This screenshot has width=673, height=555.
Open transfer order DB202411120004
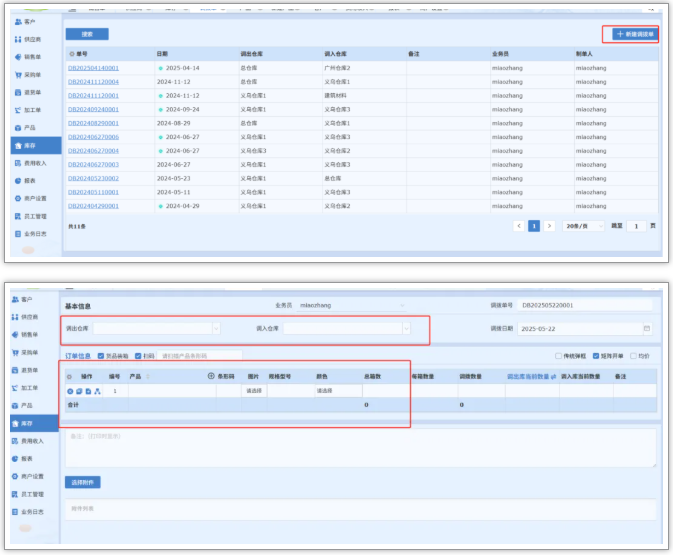[93, 82]
